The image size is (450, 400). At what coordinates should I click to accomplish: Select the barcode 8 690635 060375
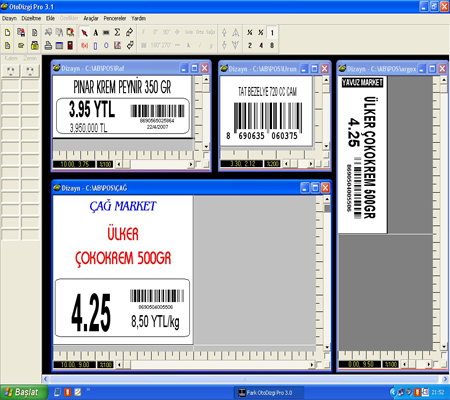pyautogui.click(x=264, y=121)
